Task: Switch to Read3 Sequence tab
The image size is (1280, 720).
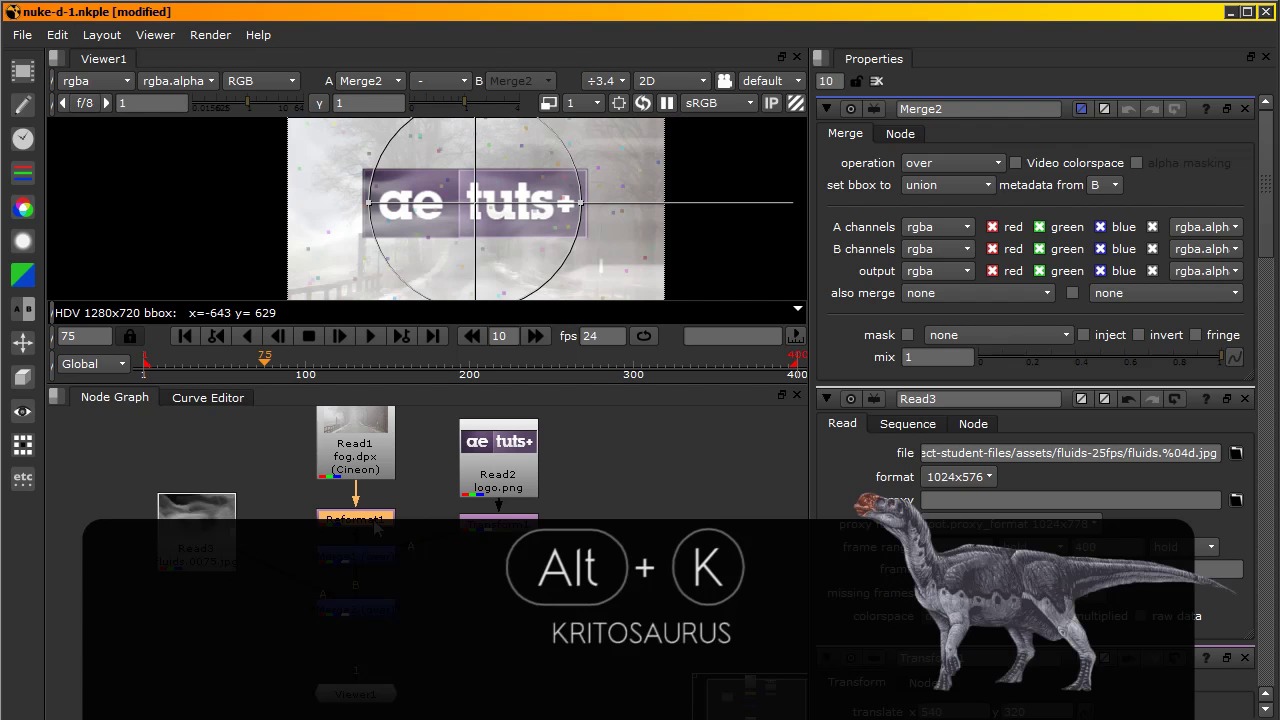Action: click(907, 424)
